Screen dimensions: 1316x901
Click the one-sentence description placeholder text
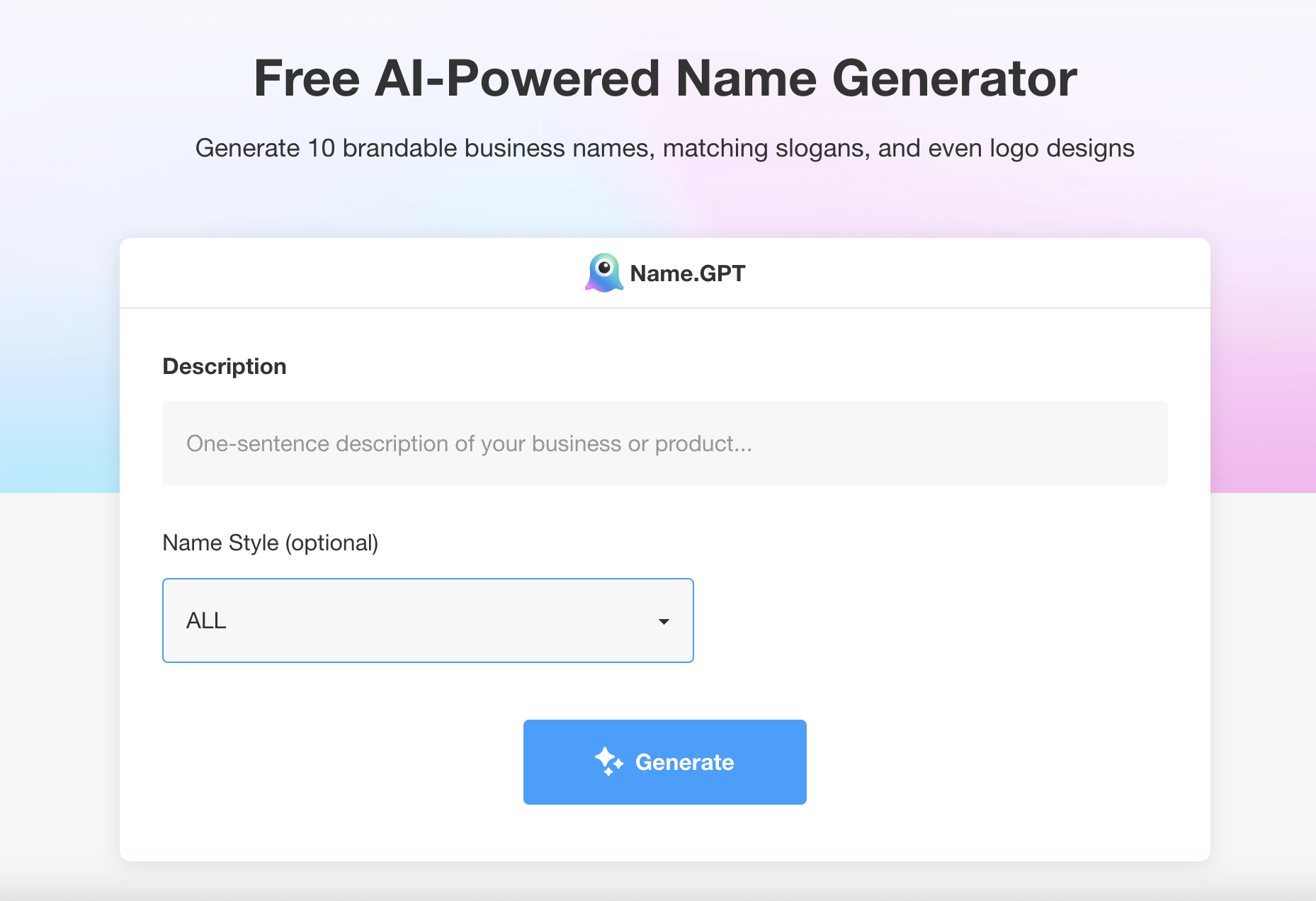pos(469,443)
